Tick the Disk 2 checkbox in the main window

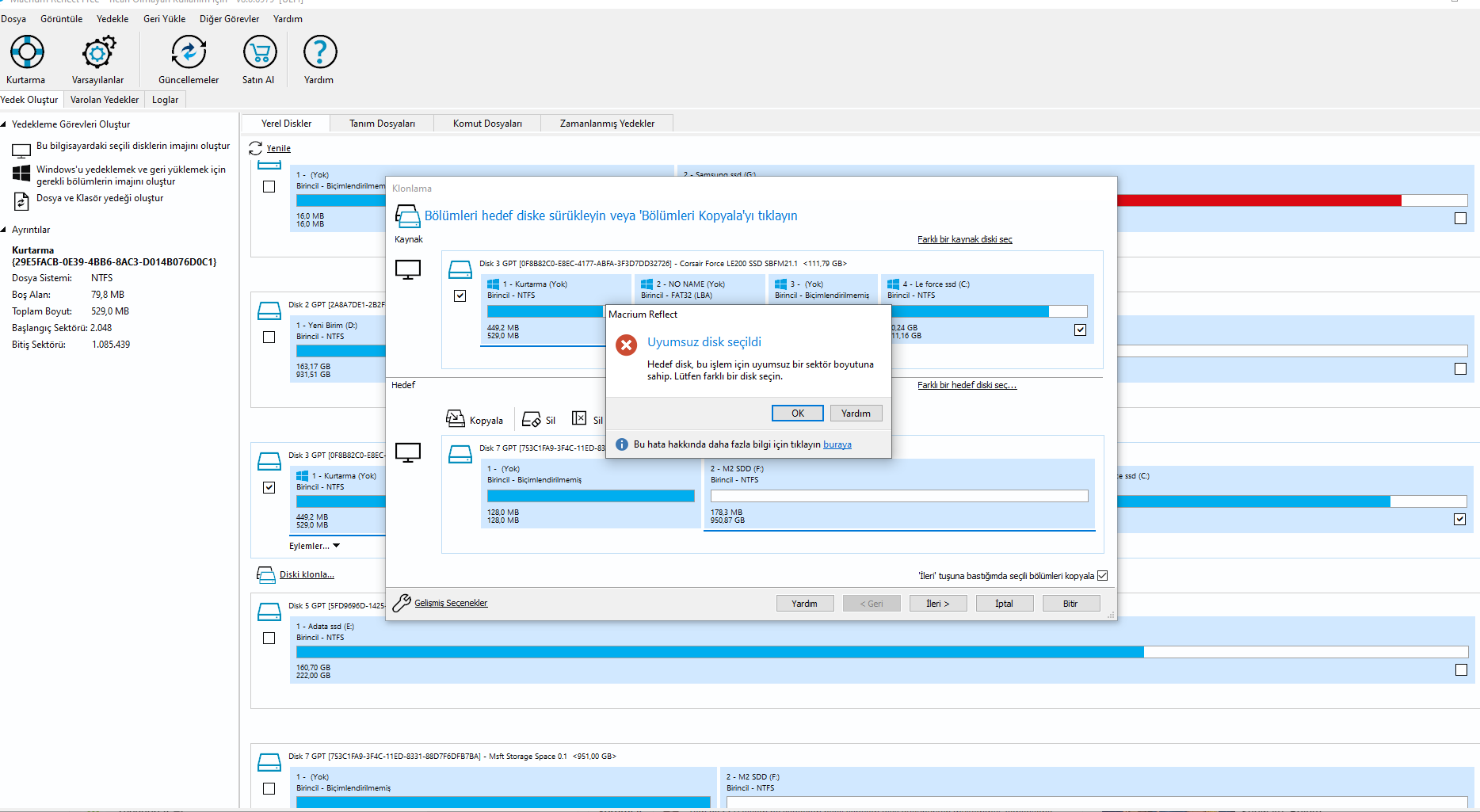pyautogui.click(x=269, y=337)
